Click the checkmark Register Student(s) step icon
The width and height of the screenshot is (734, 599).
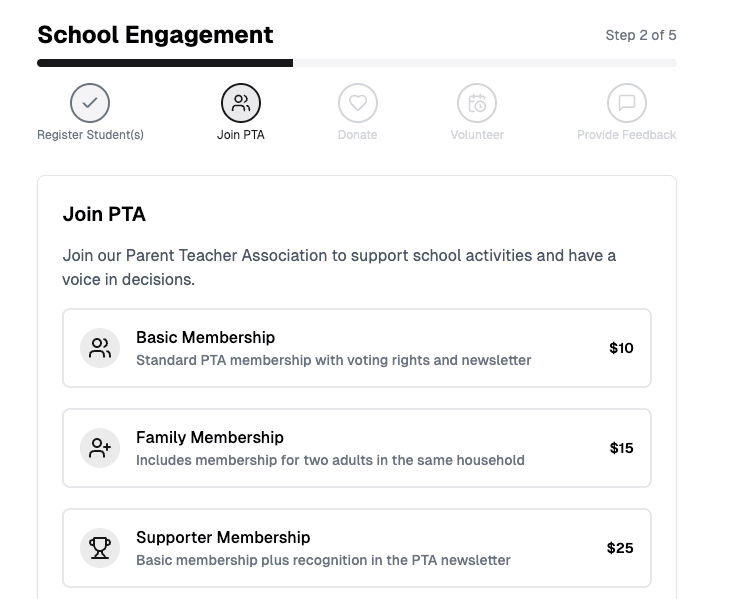(90, 103)
